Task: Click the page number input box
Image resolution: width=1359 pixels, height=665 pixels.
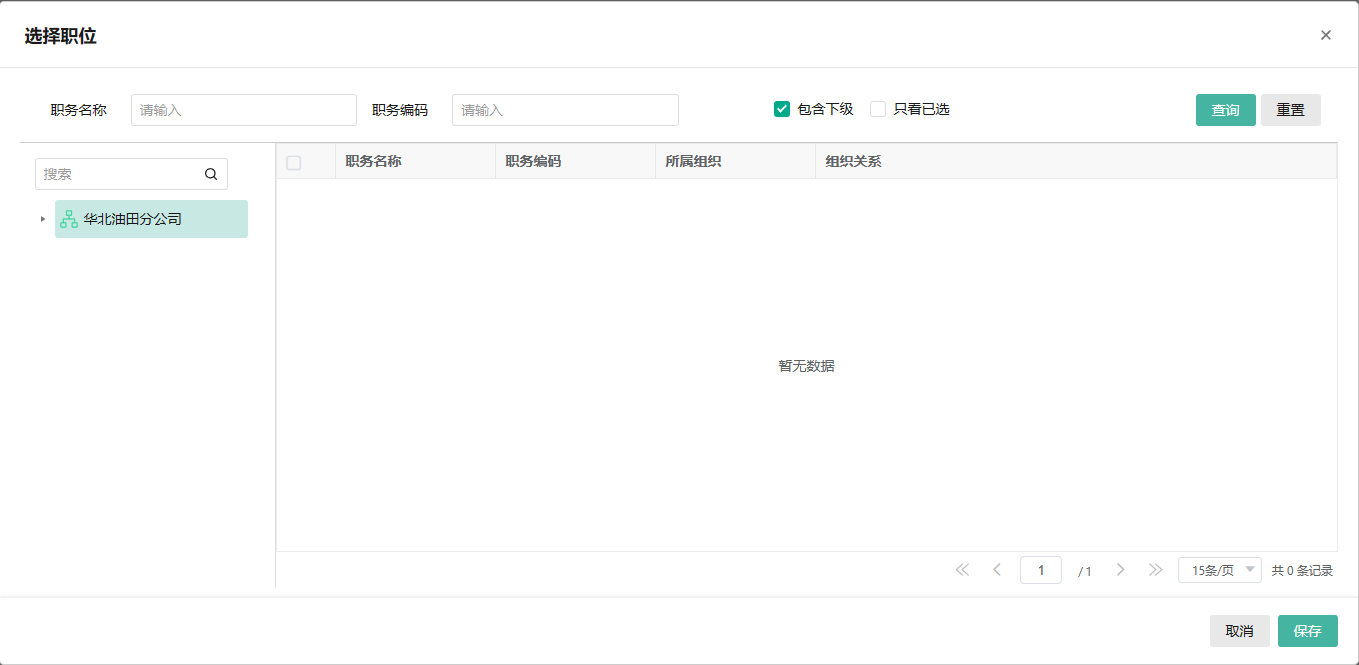Action: click(1041, 569)
